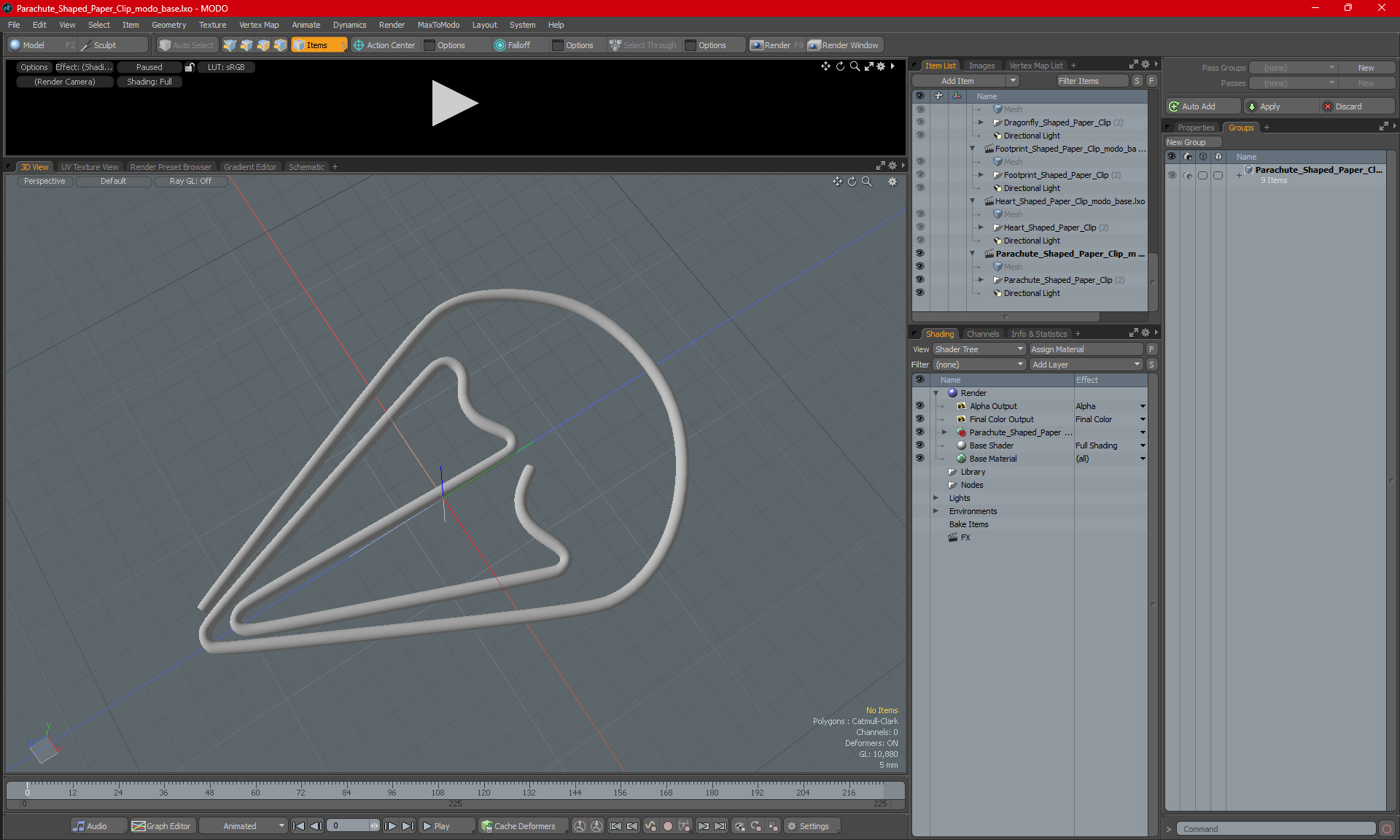This screenshot has width=1400, height=840.
Task: Open the Texture menu
Action: [212, 25]
